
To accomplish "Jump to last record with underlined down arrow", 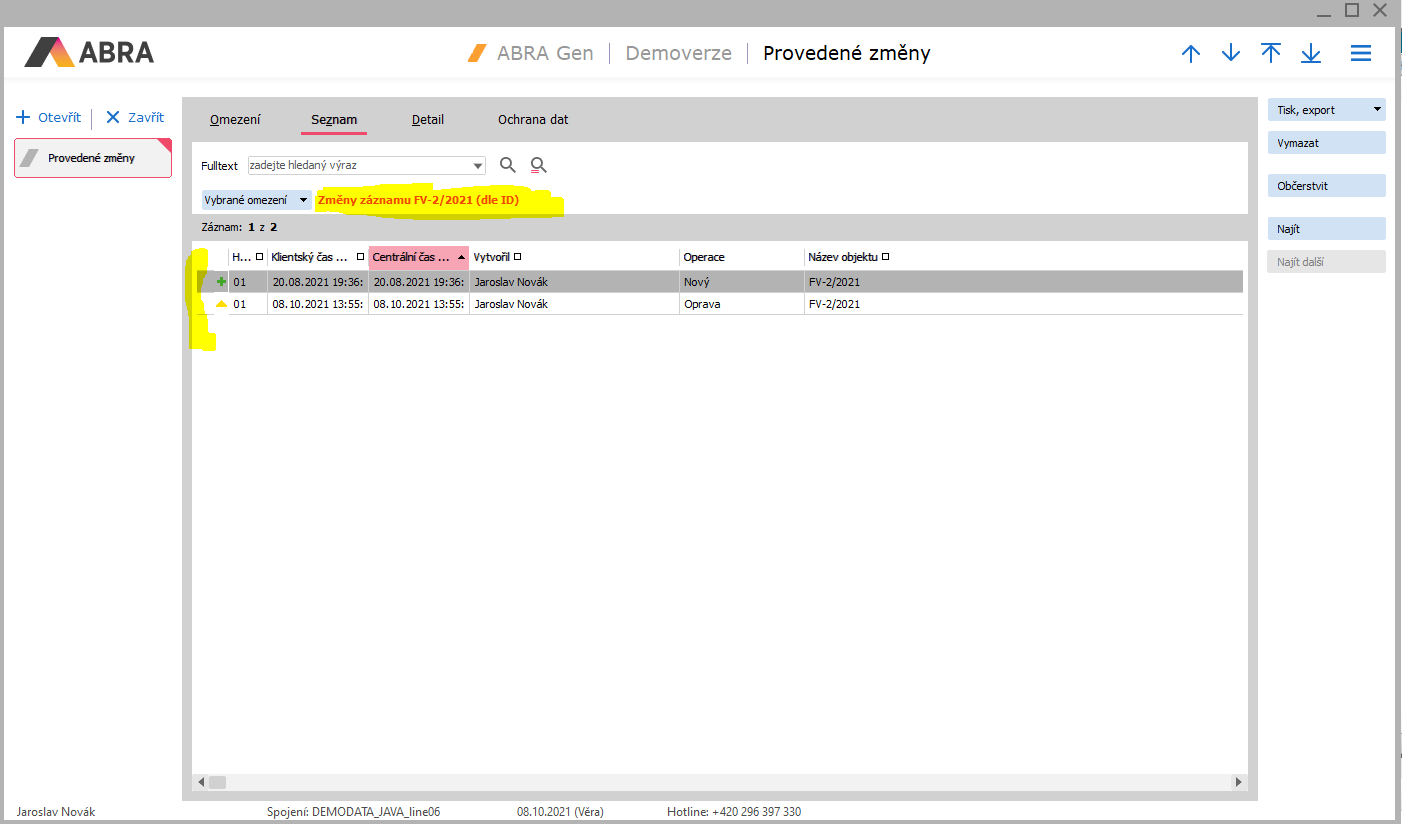I will [1311, 54].
